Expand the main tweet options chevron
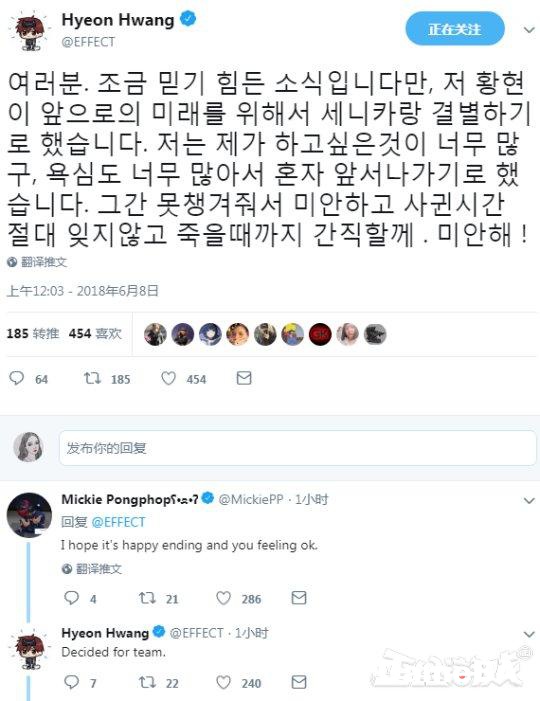 529,30
